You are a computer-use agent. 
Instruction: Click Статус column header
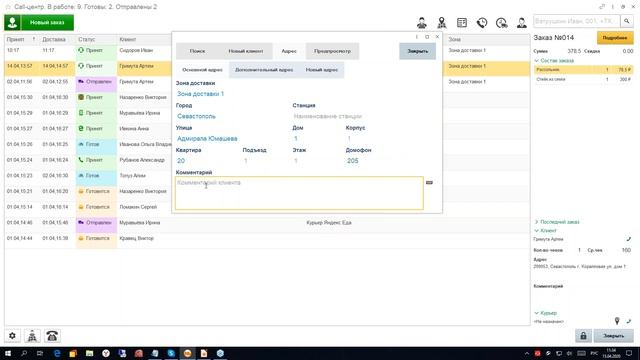pos(96,40)
